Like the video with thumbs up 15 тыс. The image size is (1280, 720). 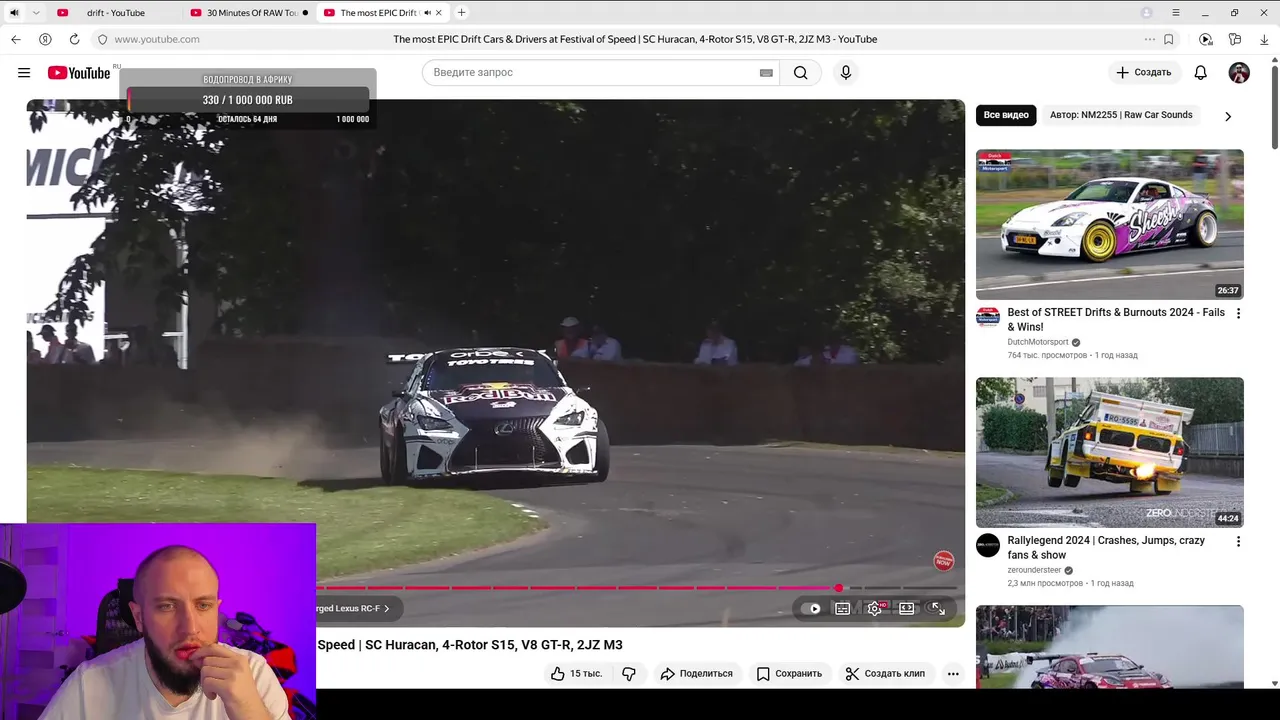577,674
